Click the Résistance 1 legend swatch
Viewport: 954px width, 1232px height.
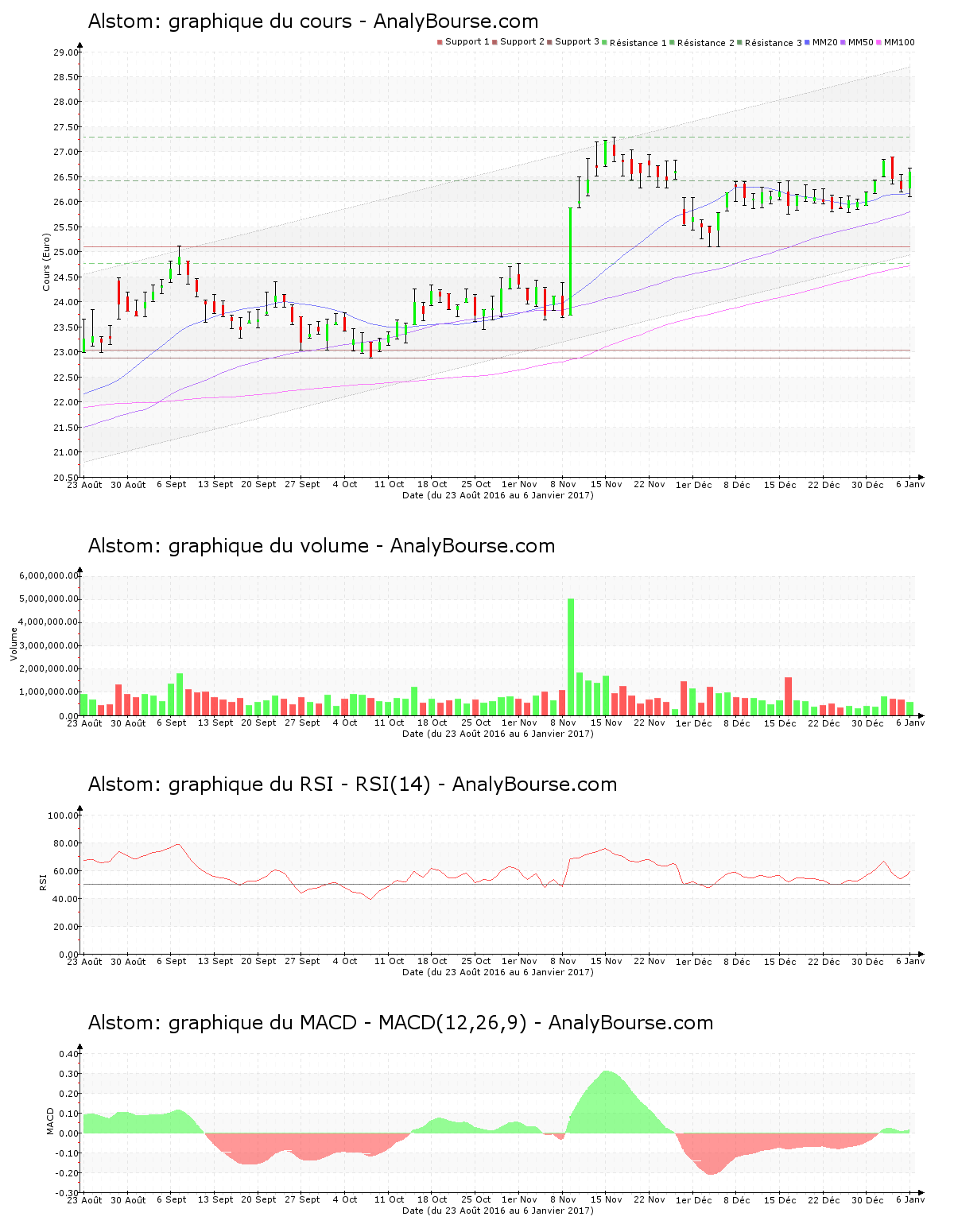pos(605,42)
